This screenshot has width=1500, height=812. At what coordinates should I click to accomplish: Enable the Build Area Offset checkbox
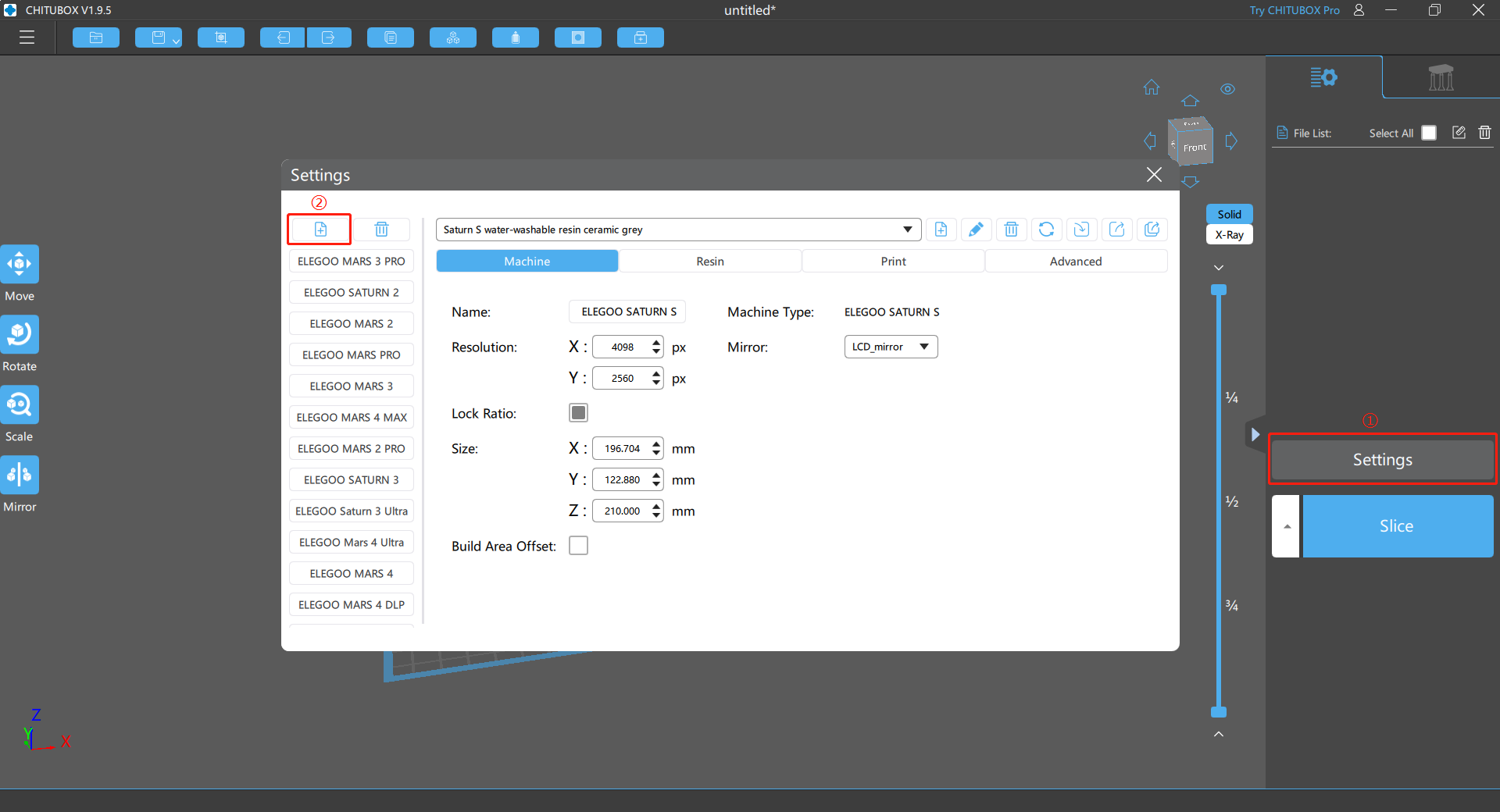click(578, 546)
